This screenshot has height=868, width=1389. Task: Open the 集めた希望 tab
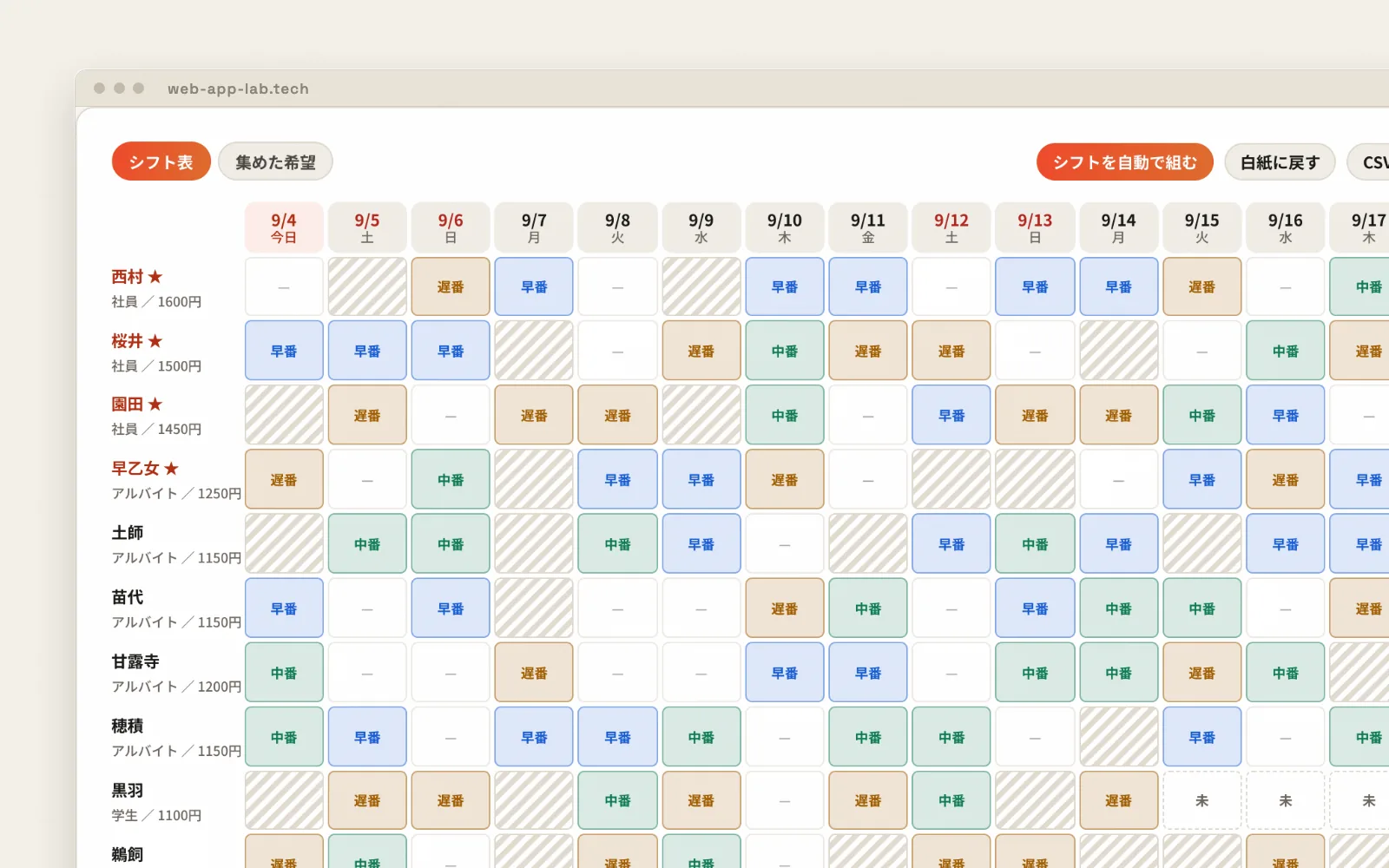click(275, 161)
